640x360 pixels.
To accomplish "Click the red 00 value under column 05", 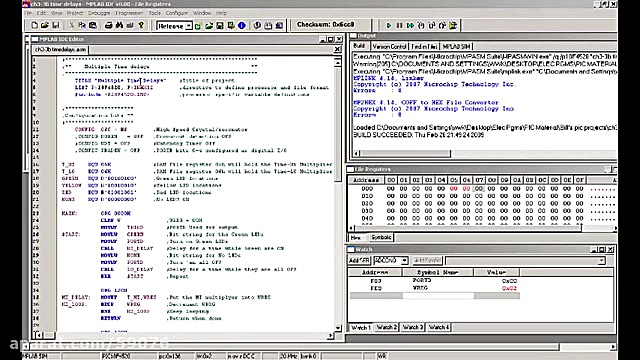I will pyautogui.click(x=453, y=189).
